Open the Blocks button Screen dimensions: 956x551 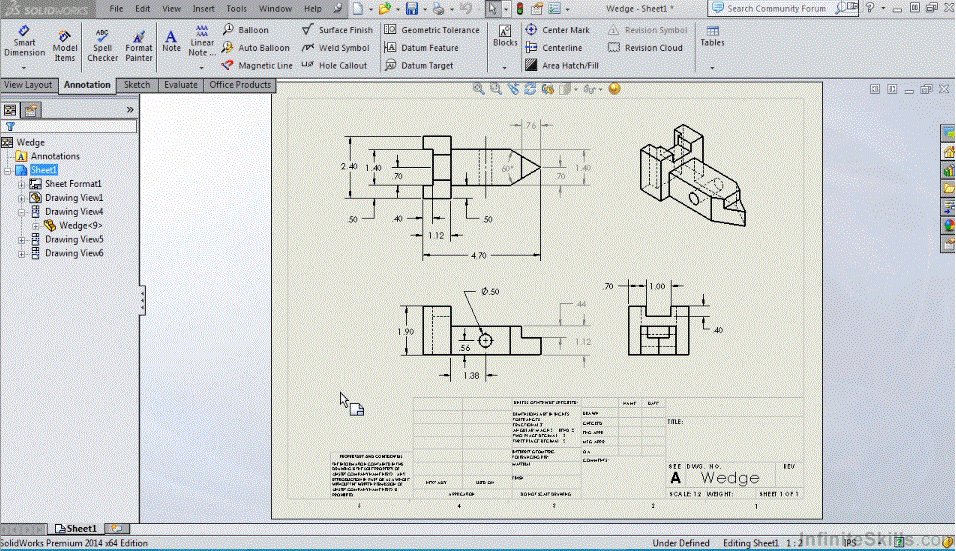pos(505,37)
